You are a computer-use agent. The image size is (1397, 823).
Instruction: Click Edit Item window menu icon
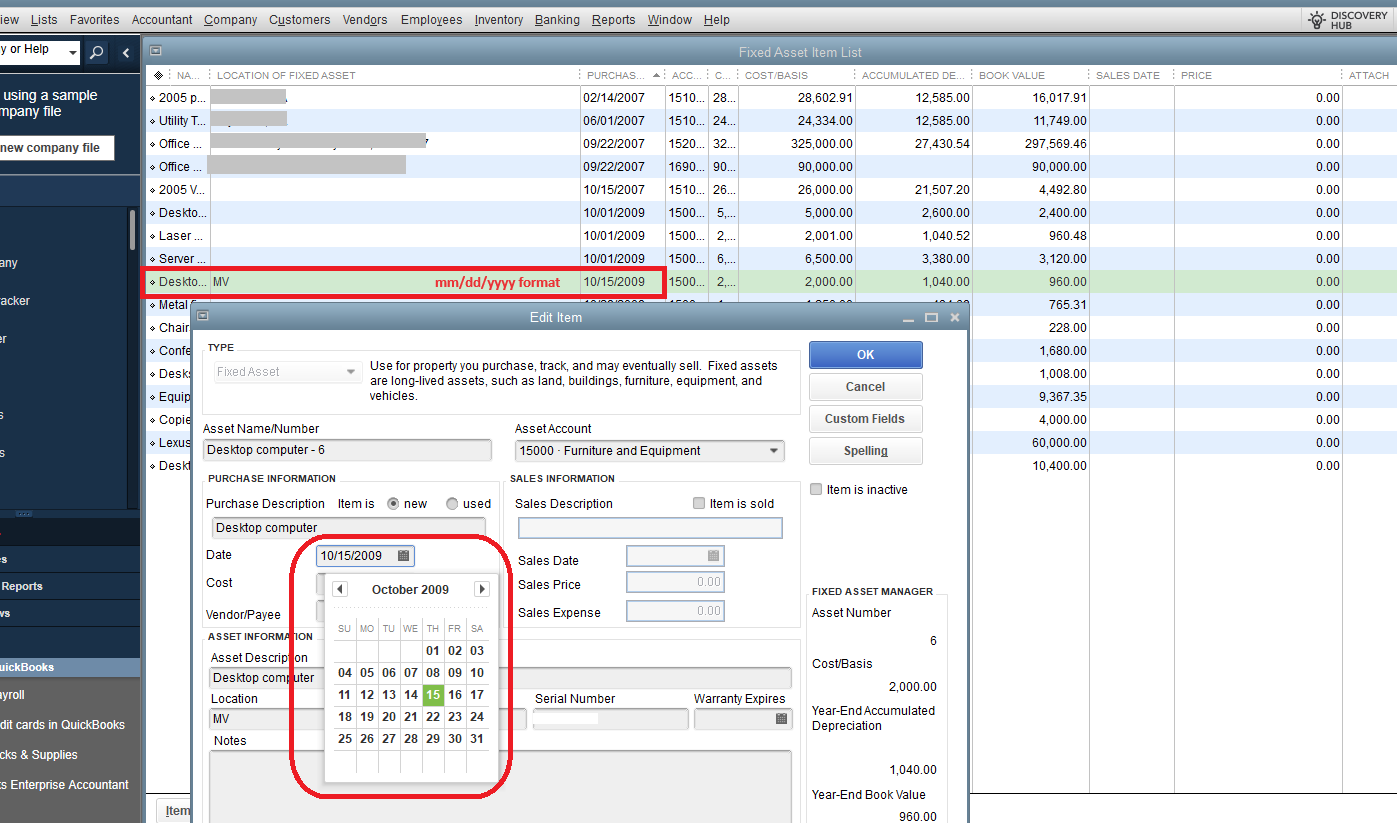[202, 316]
